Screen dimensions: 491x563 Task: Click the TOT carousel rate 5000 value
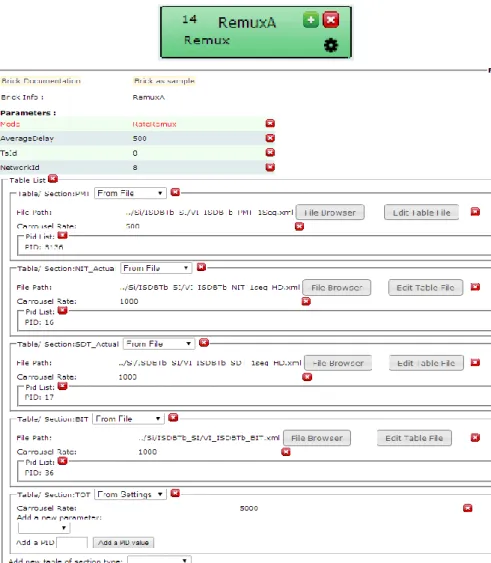(x=249, y=508)
